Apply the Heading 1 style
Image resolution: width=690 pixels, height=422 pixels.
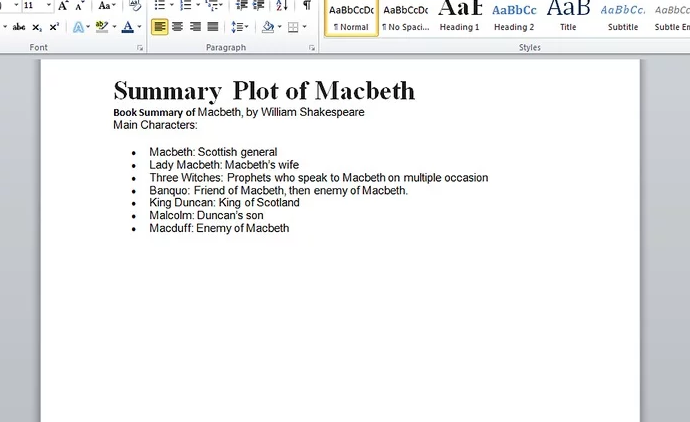point(460,17)
